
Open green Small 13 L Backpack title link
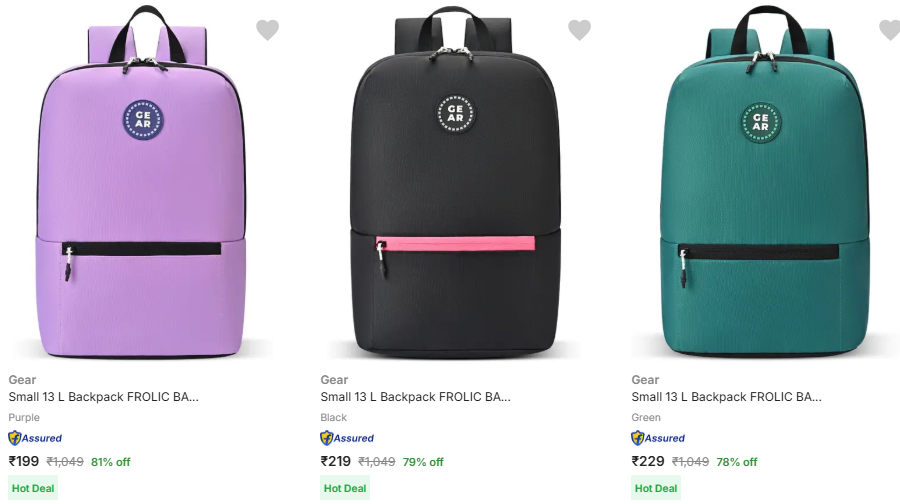727,397
